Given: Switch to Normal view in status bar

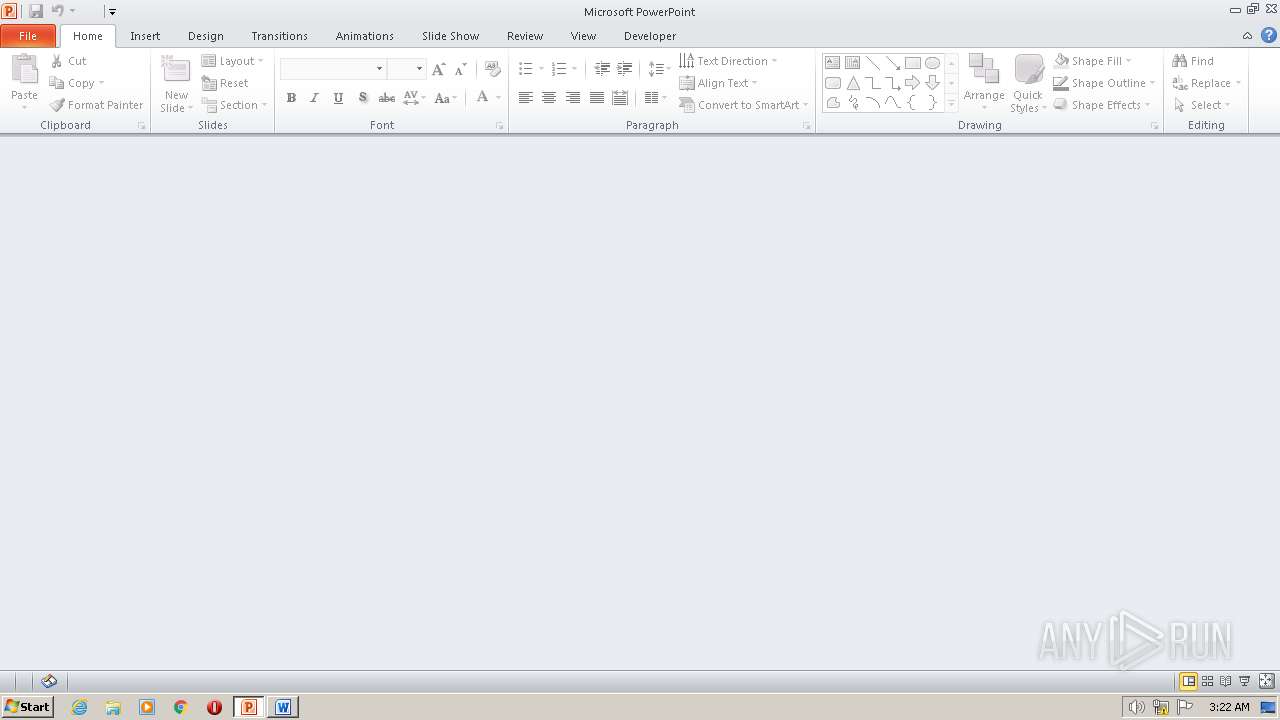Looking at the screenshot, I should click(x=1189, y=681).
